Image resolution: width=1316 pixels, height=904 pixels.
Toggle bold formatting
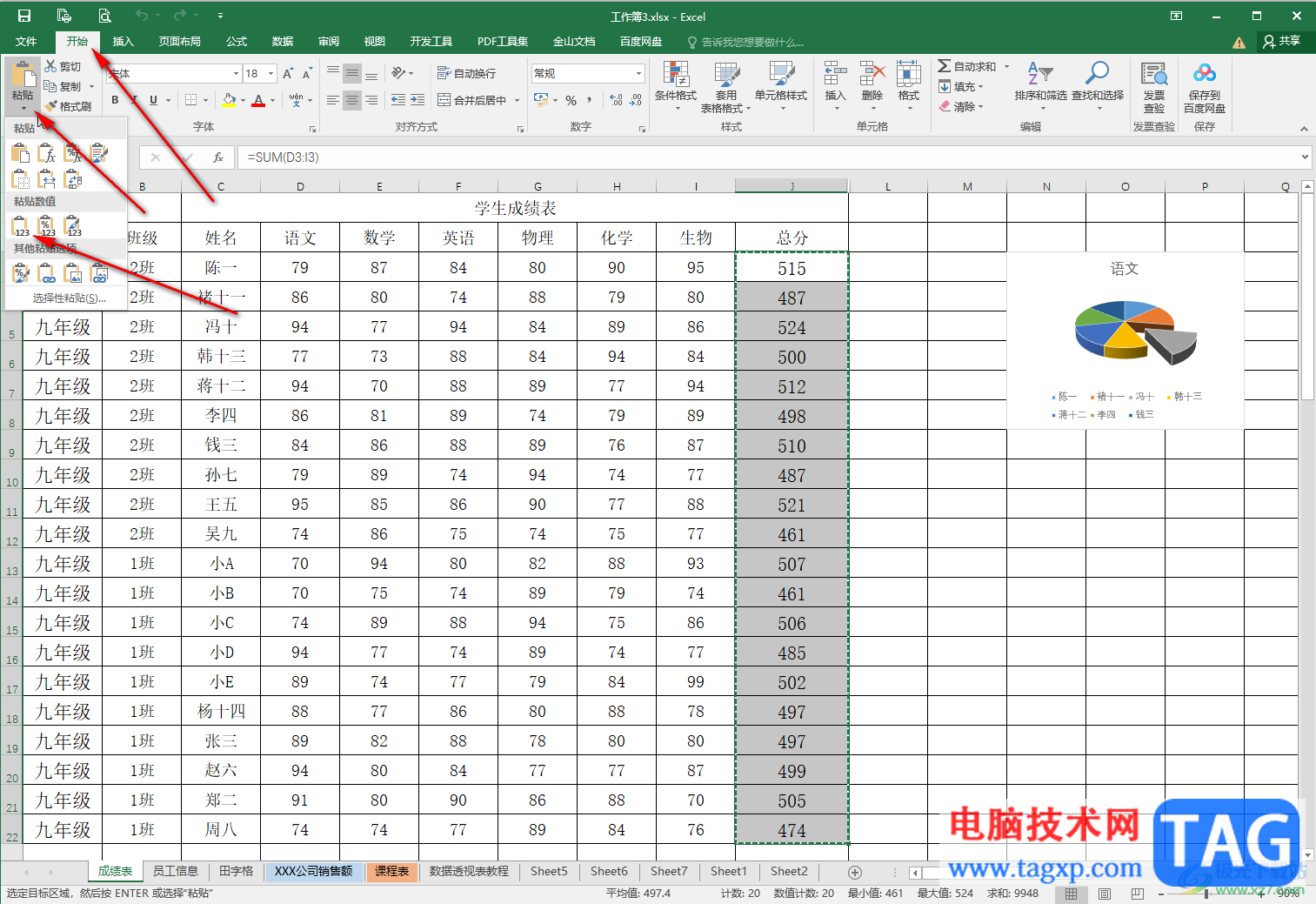pos(115,100)
